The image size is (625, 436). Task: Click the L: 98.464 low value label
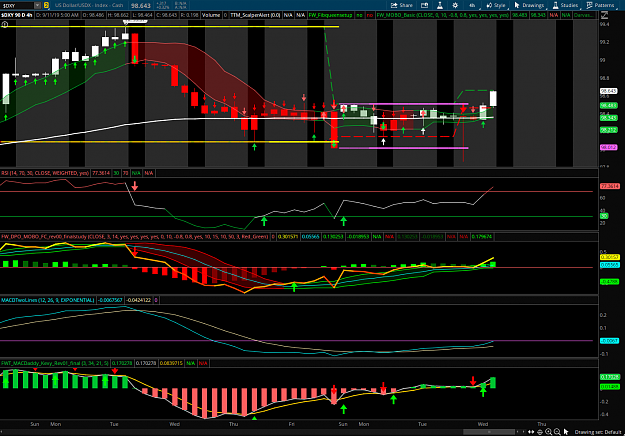[142, 15]
